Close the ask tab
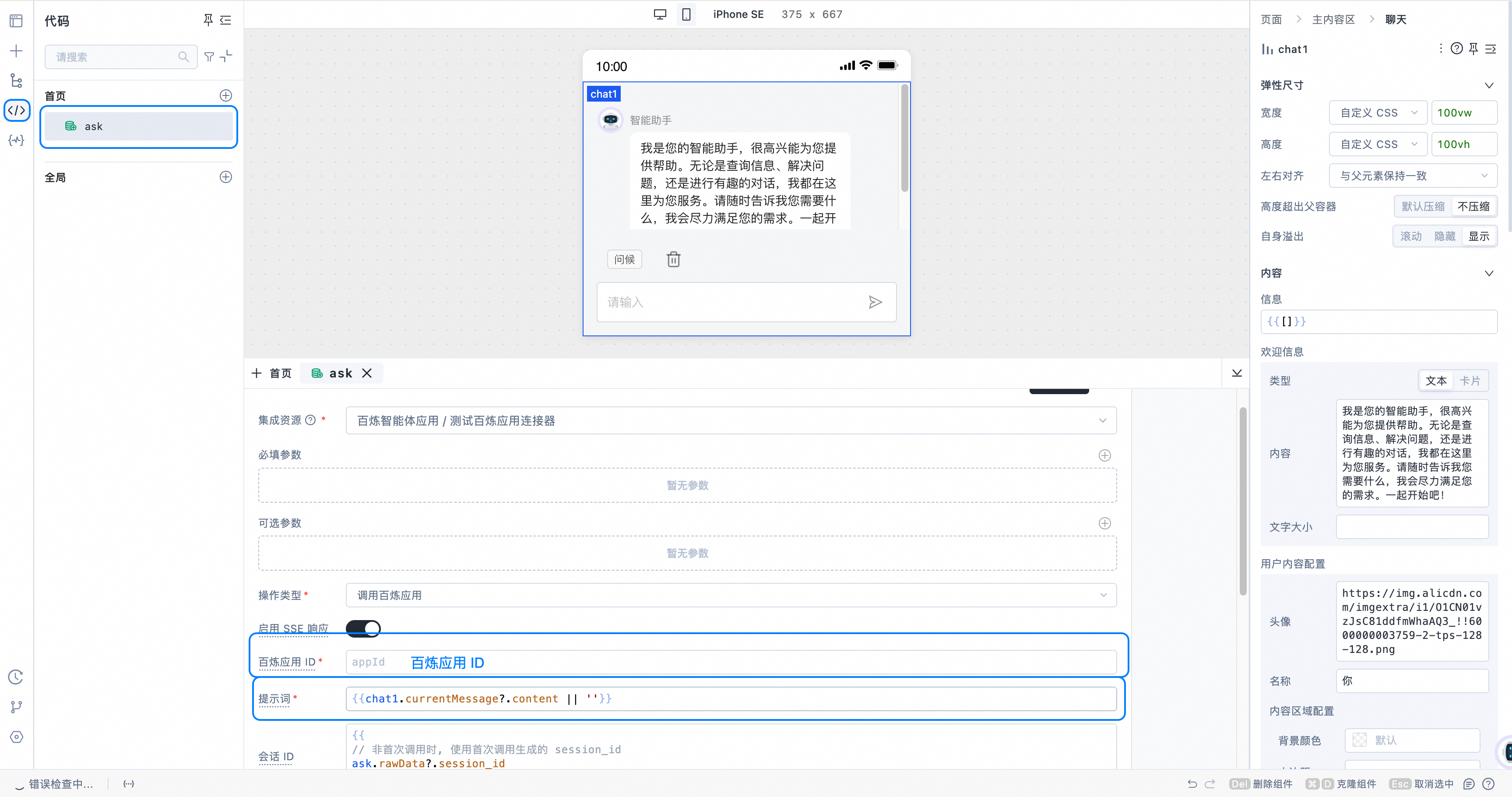This screenshot has height=797, width=1512. [x=367, y=373]
